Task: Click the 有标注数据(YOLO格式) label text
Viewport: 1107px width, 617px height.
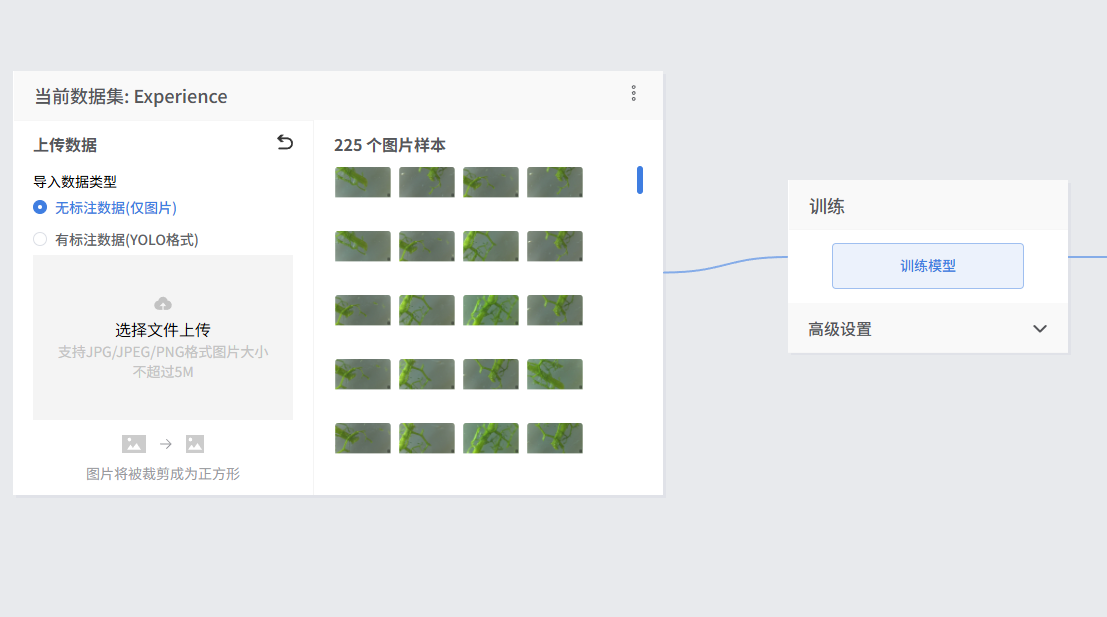Action: tap(127, 240)
